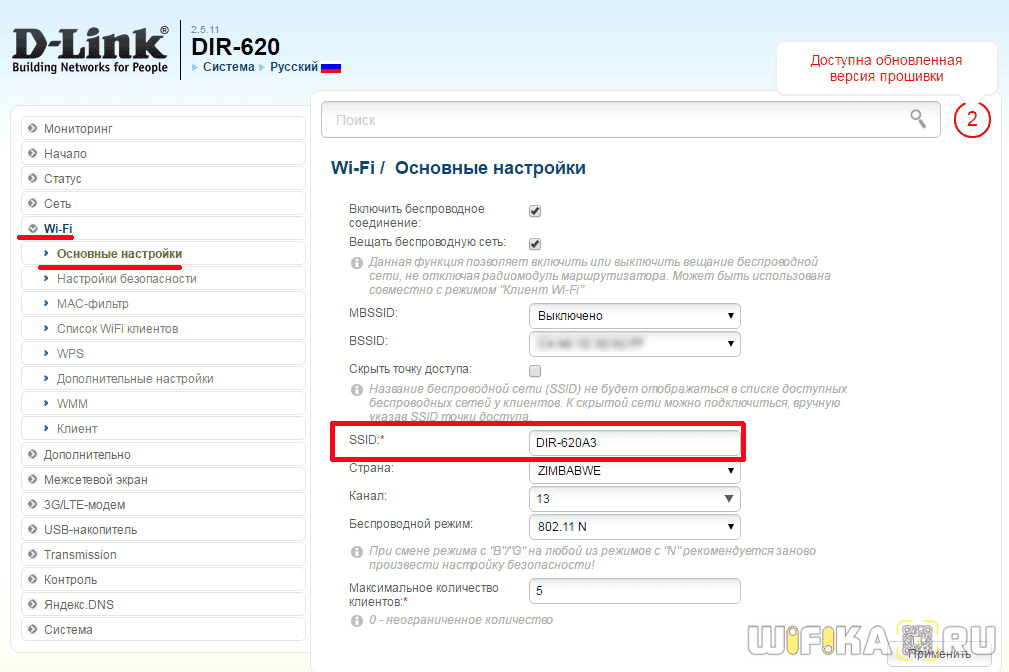Screen dimensions: 1009x672
Task: Click the Применить button
Action: pyautogui.click(x=939, y=652)
